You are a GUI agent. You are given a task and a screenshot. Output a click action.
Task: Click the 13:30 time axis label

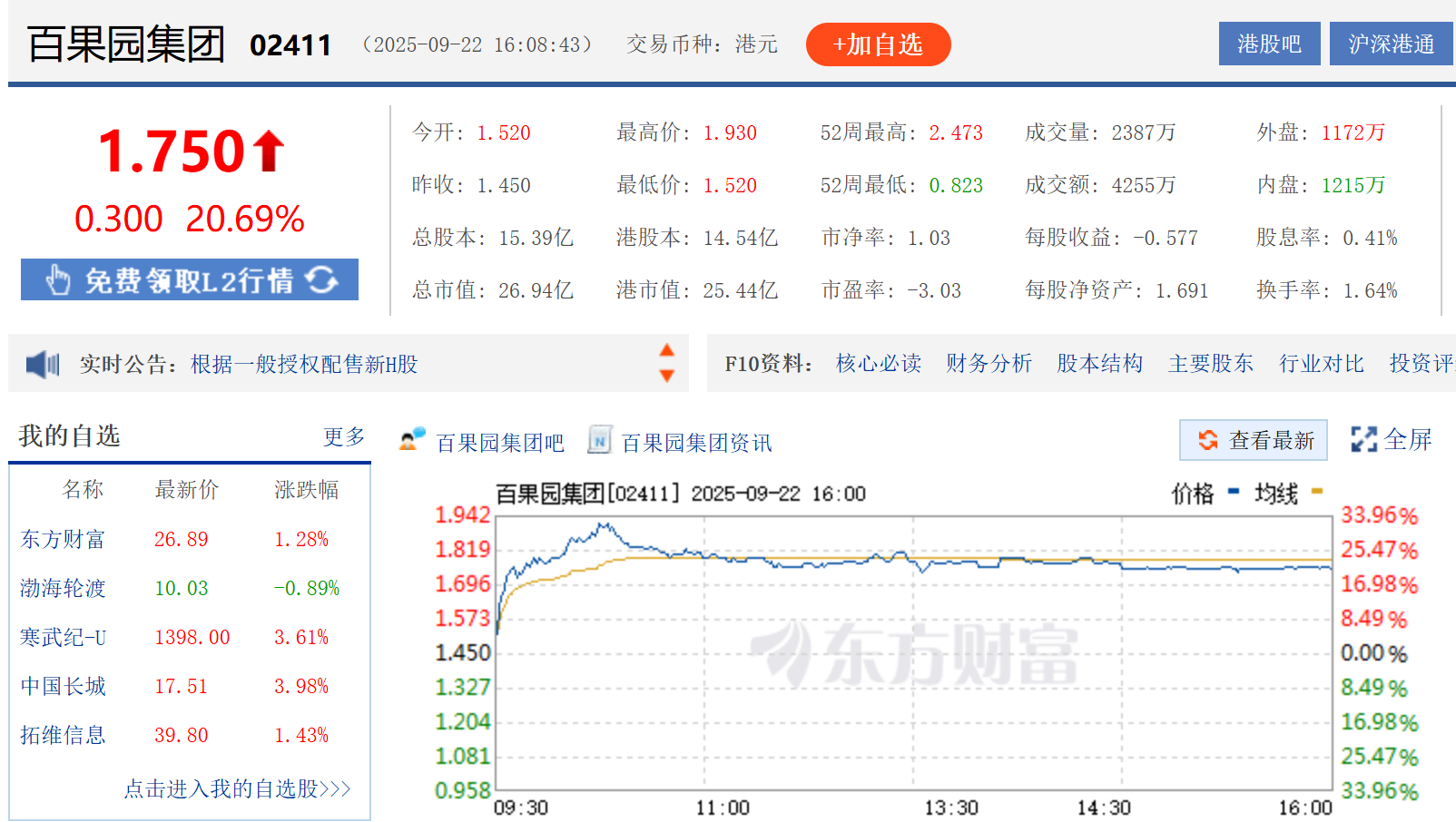(x=951, y=807)
